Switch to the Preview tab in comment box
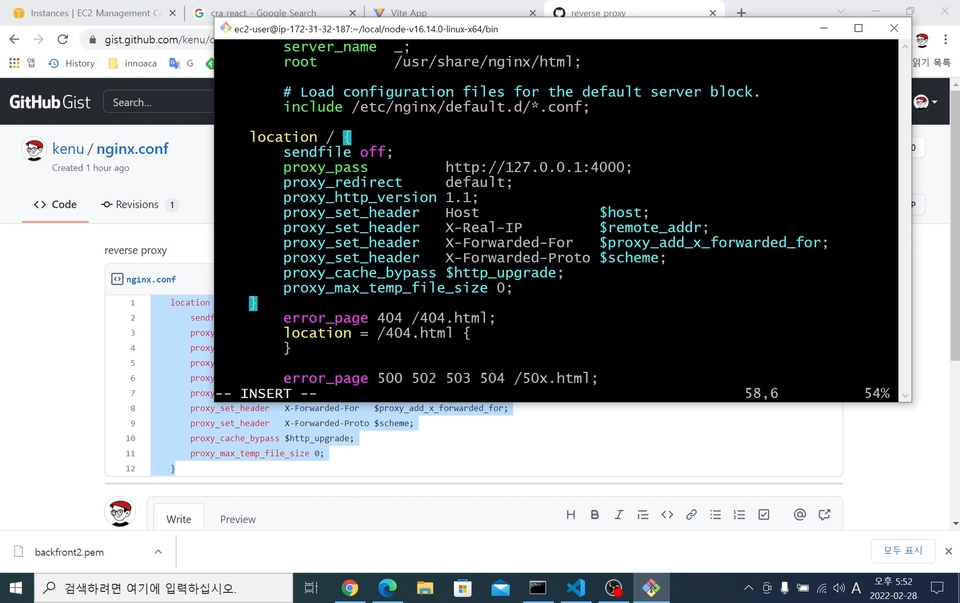The width and height of the screenshot is (960, 603). coord(238,519)
